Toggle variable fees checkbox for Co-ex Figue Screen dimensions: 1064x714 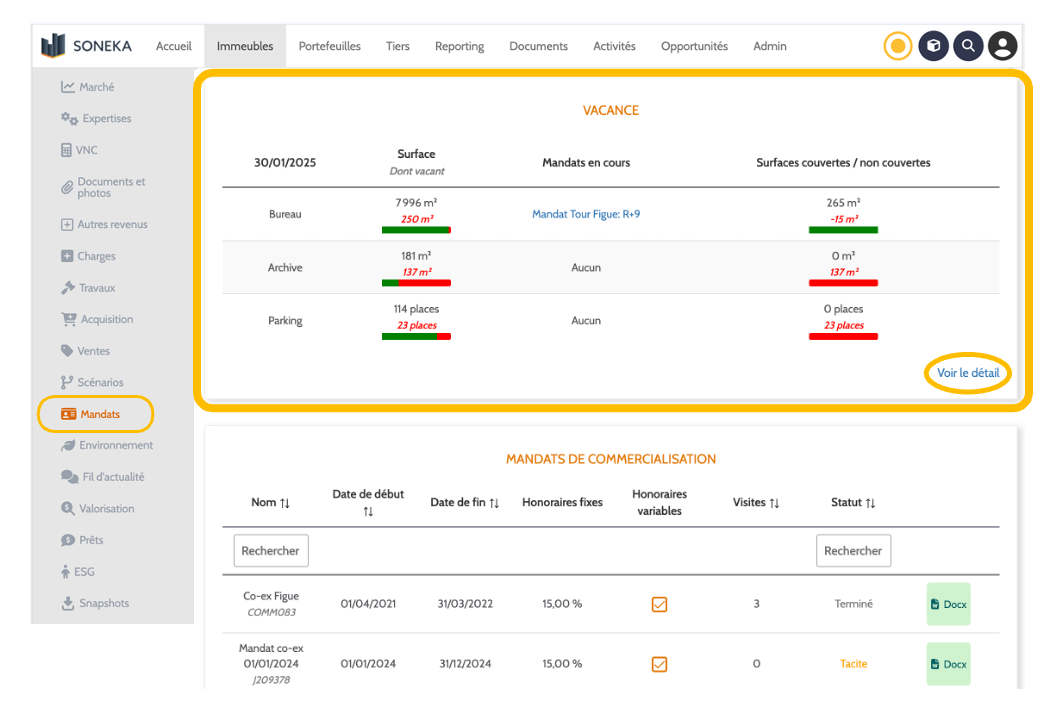tap(659, 604)
